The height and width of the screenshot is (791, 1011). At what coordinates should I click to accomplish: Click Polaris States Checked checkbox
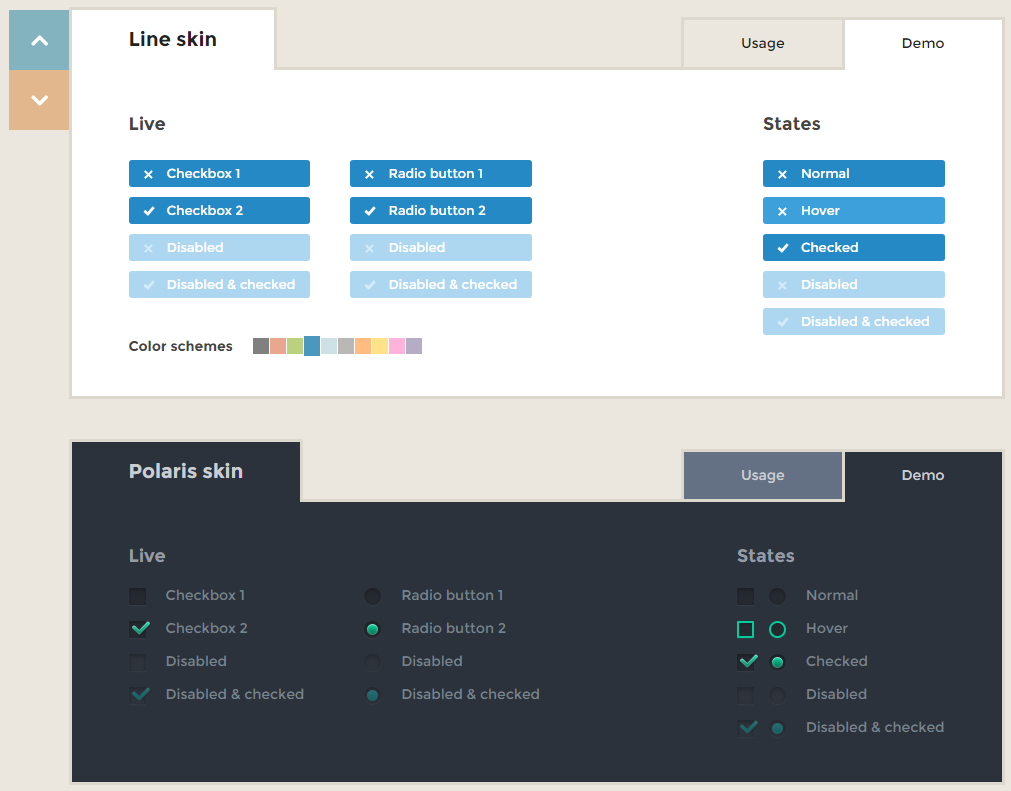(x=747, y=661)
